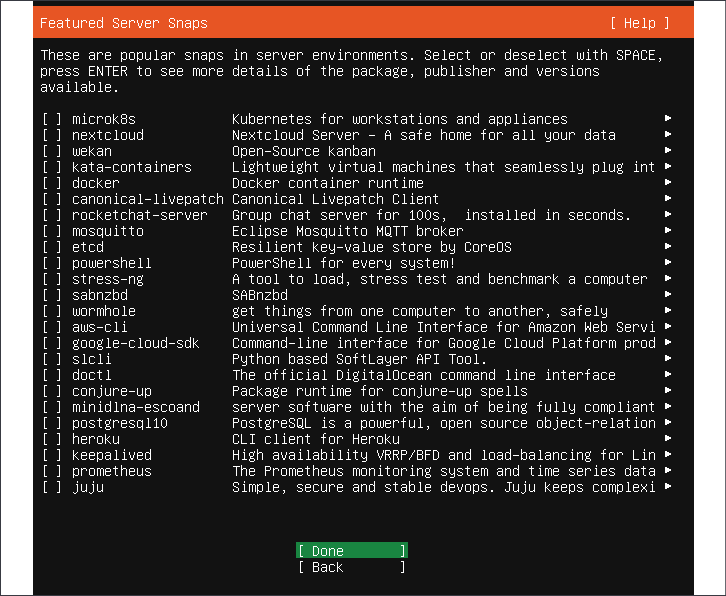Screen dimensions: 726x596
Task: Click 'Eclipse Mosquitto MQTT broker' text
Action: [x=347, y=231]
